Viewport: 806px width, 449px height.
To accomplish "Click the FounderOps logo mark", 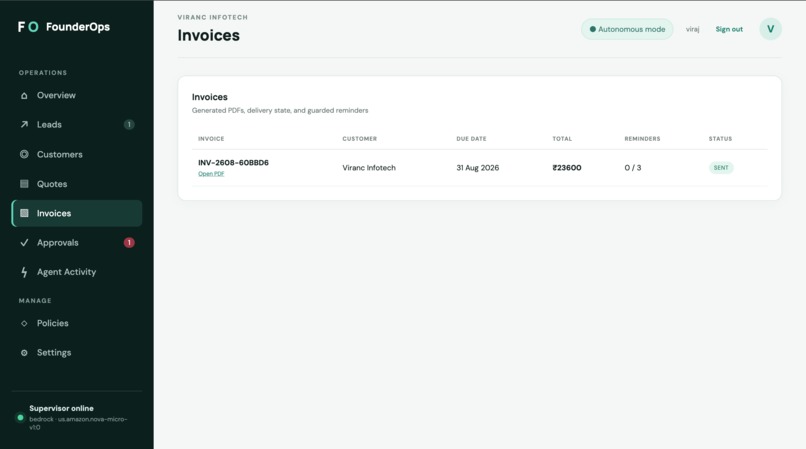I will coord(28,27).
